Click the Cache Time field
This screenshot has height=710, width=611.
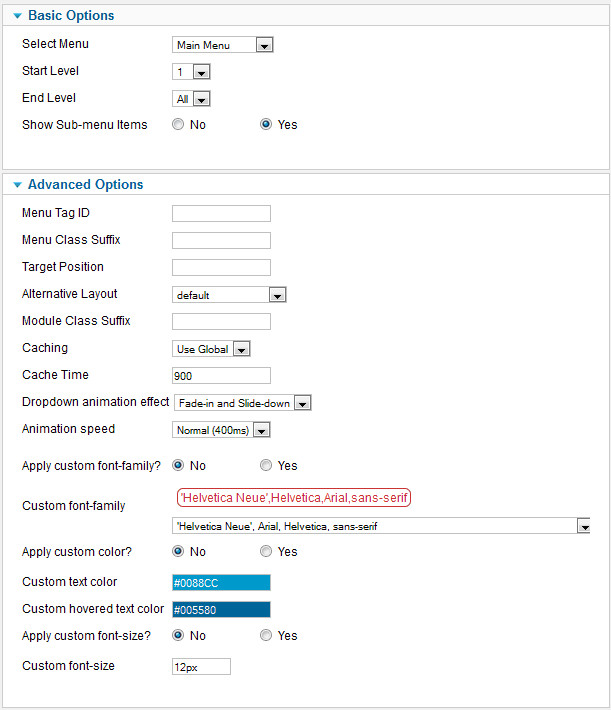[221, 376]
